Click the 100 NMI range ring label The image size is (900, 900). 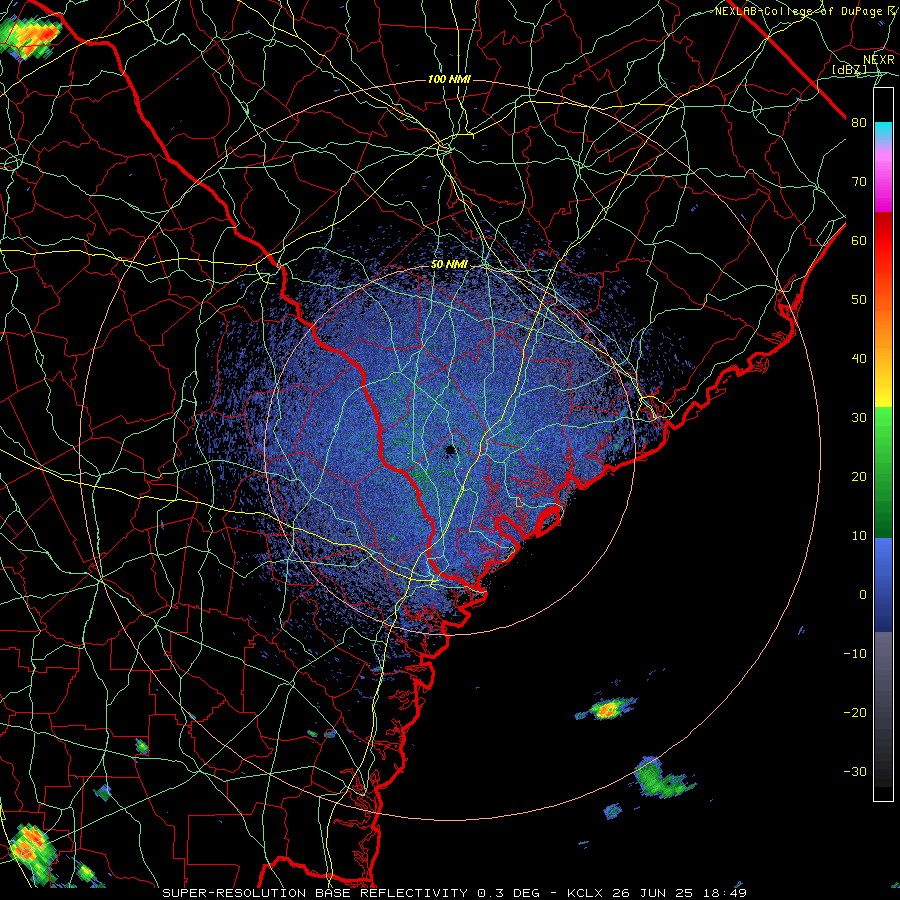pyautogui.click(x=449, y=79)
